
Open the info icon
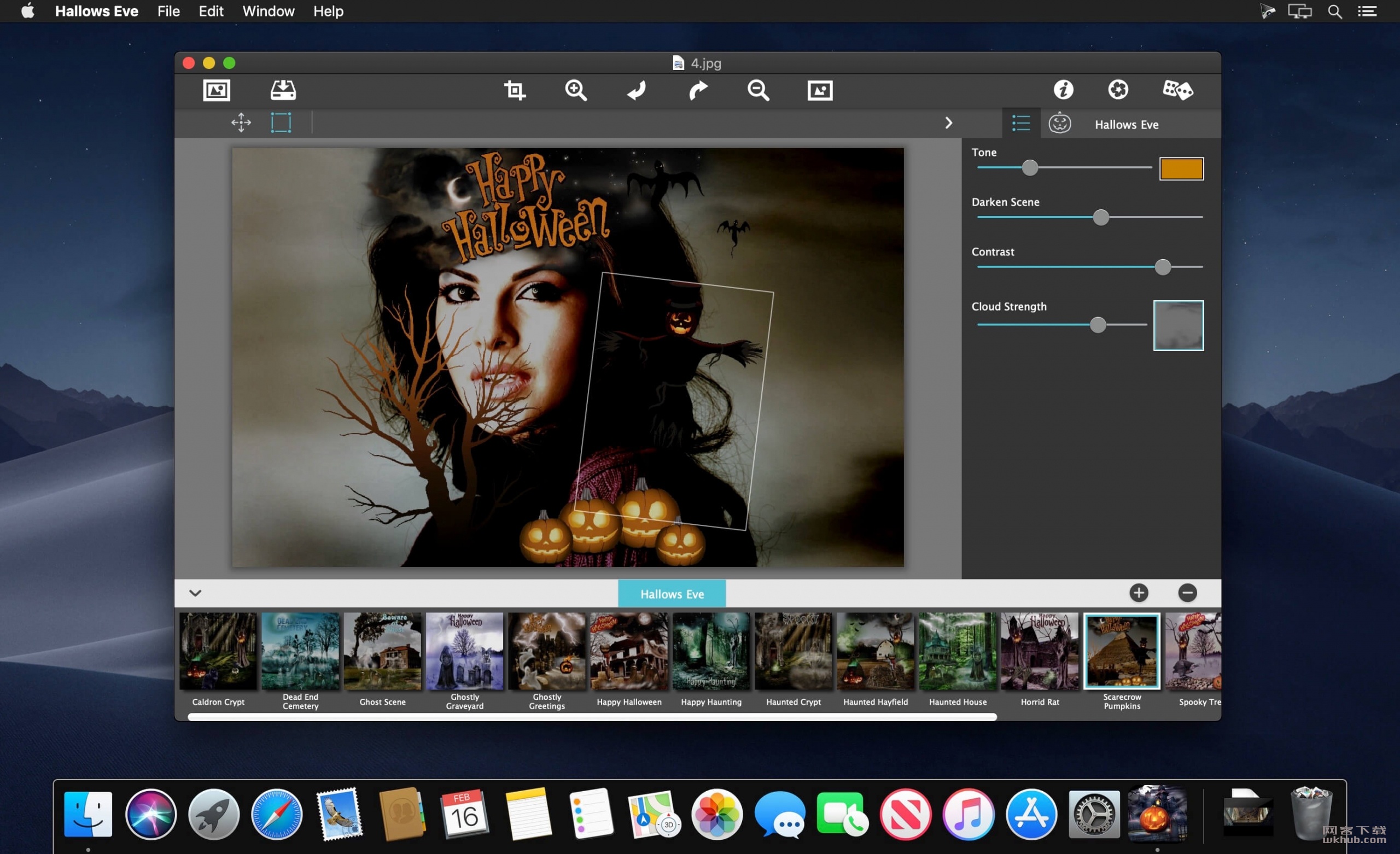tap(1063, 90)
